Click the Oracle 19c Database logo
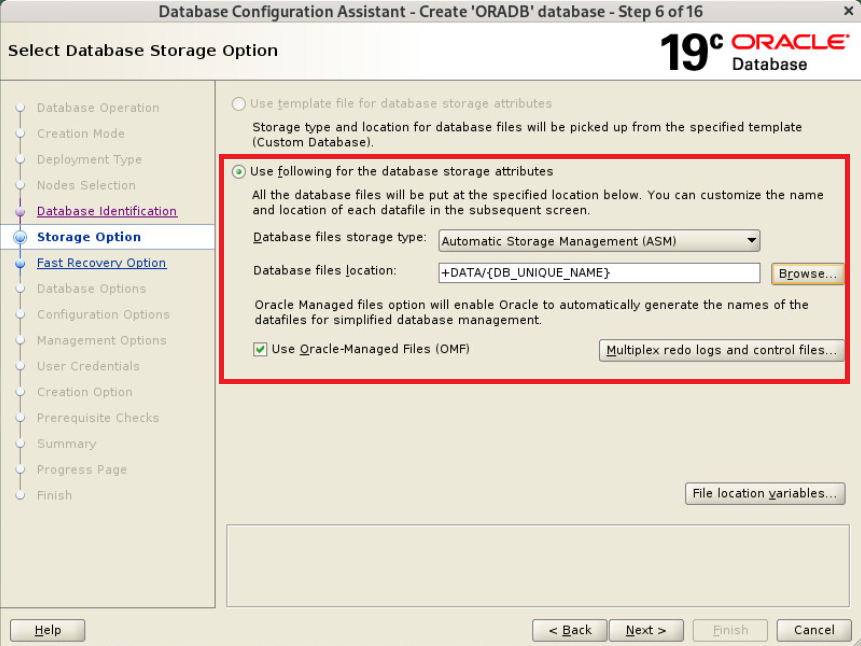 754,52
